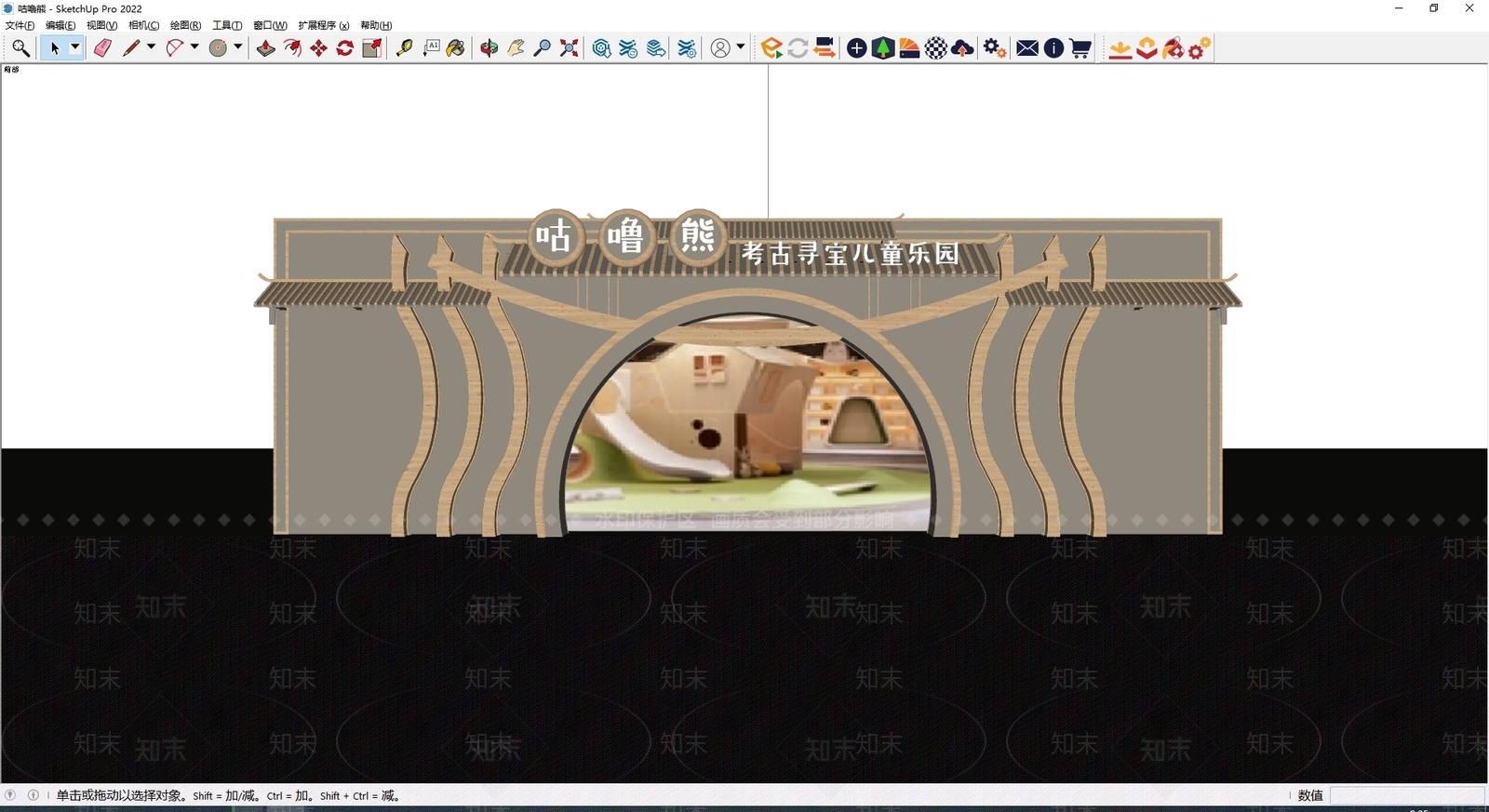Image resolution: width=1489 pixels, height=812 pixels.
Task: Open the 窗口(W) menu
Action: pos(270,26)
